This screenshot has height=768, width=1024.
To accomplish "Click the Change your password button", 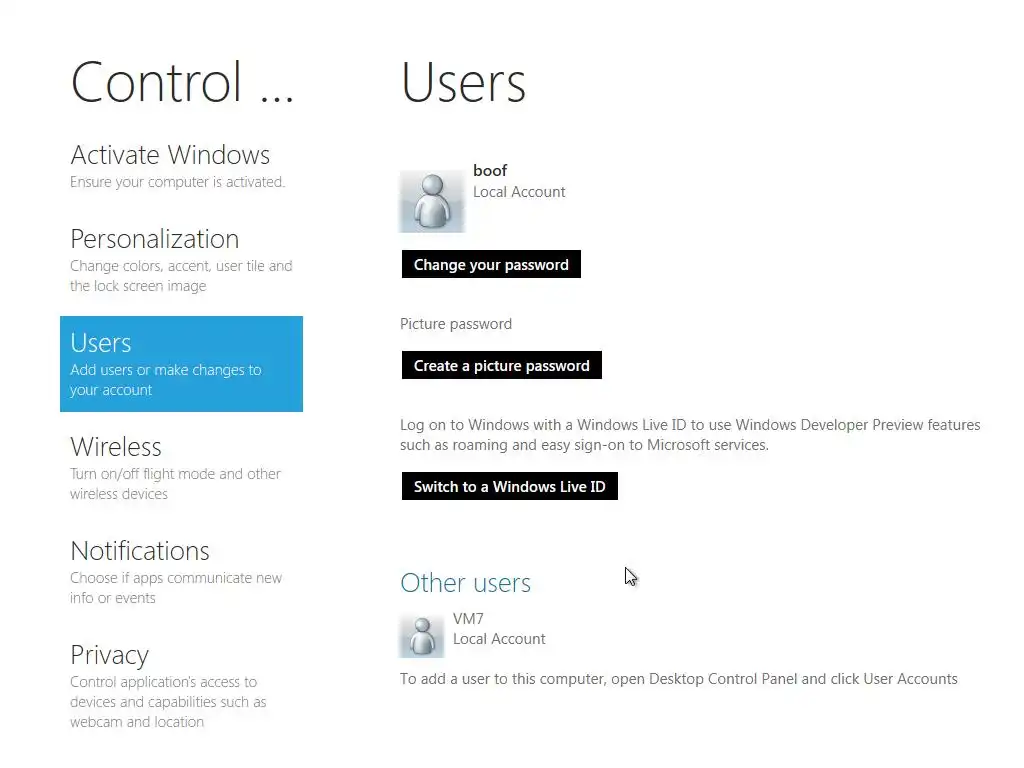I will click(x=491, y=264).
